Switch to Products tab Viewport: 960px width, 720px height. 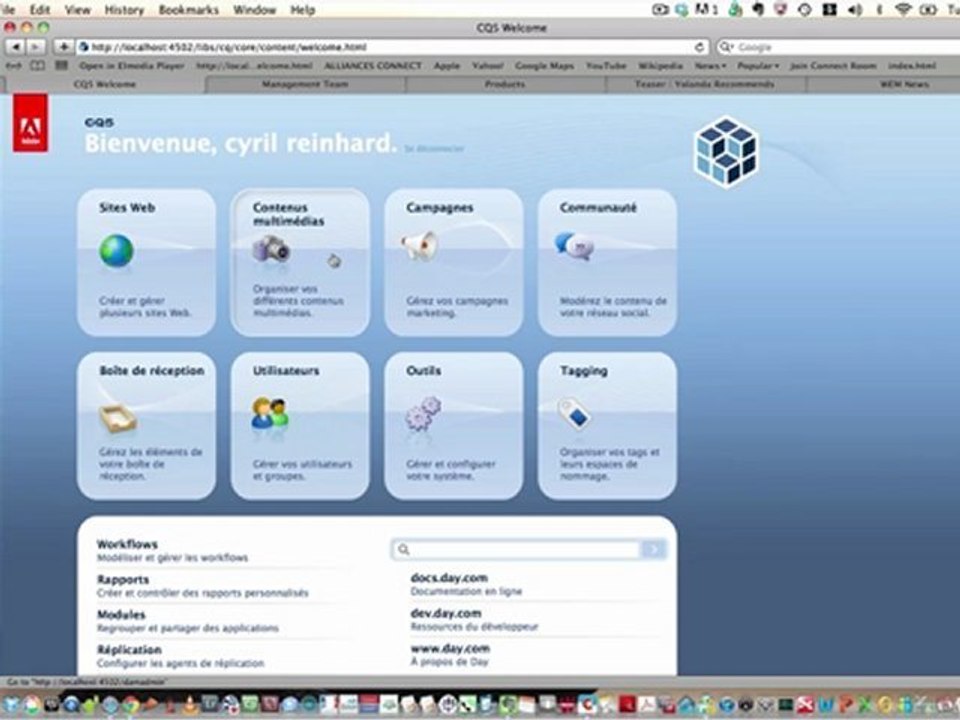(x=505, y=84)
